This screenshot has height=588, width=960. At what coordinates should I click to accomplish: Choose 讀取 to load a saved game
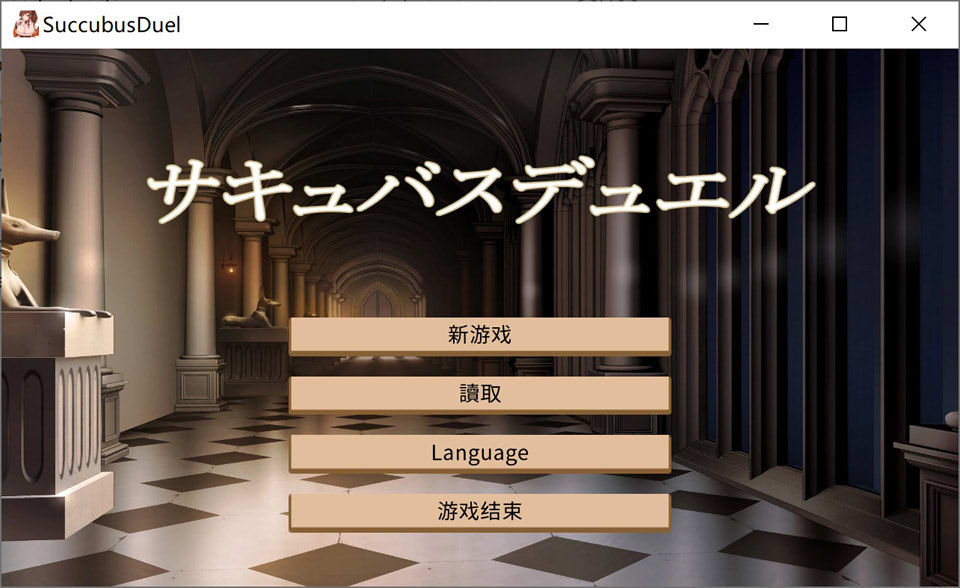click(x=479, y=393)
